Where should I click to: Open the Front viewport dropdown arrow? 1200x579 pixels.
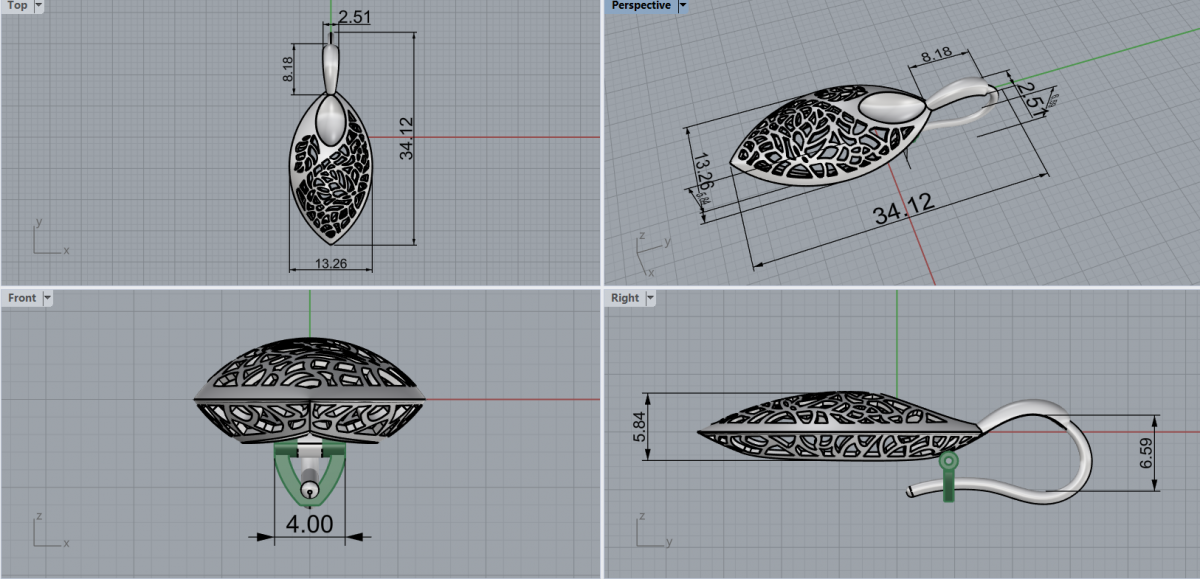(x=47, y=298)
